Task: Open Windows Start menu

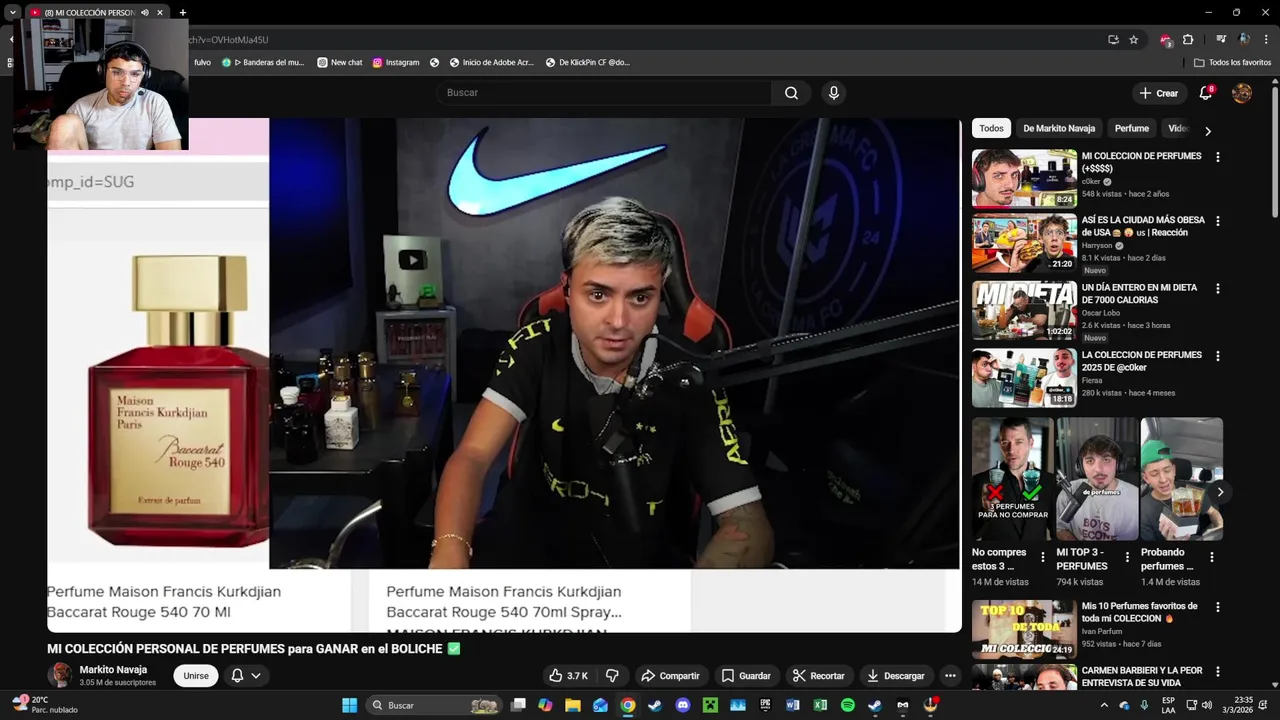Action: click(349, 705)
